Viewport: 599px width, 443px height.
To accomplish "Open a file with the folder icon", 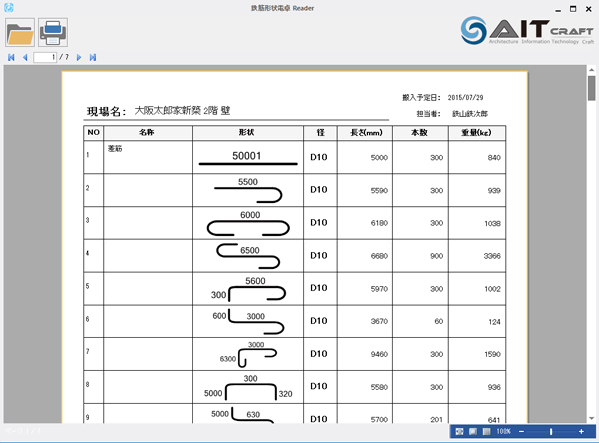I will coord(20,32).
